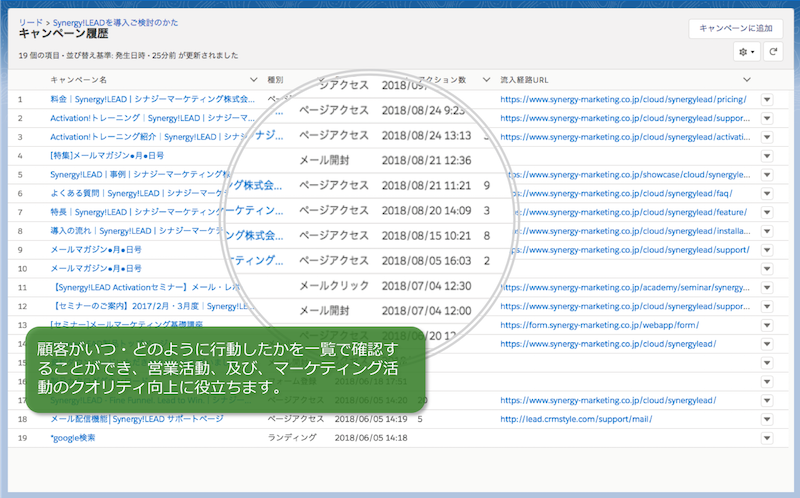
Task: Open Activation!トレーニング campaign link in row 2
Action: (x=152, y=118)
